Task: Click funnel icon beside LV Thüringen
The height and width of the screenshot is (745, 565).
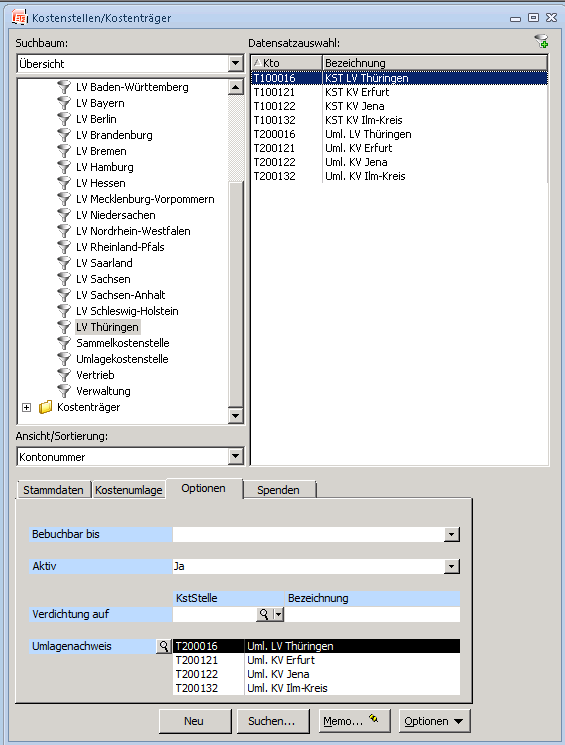Action: point(64,327)
